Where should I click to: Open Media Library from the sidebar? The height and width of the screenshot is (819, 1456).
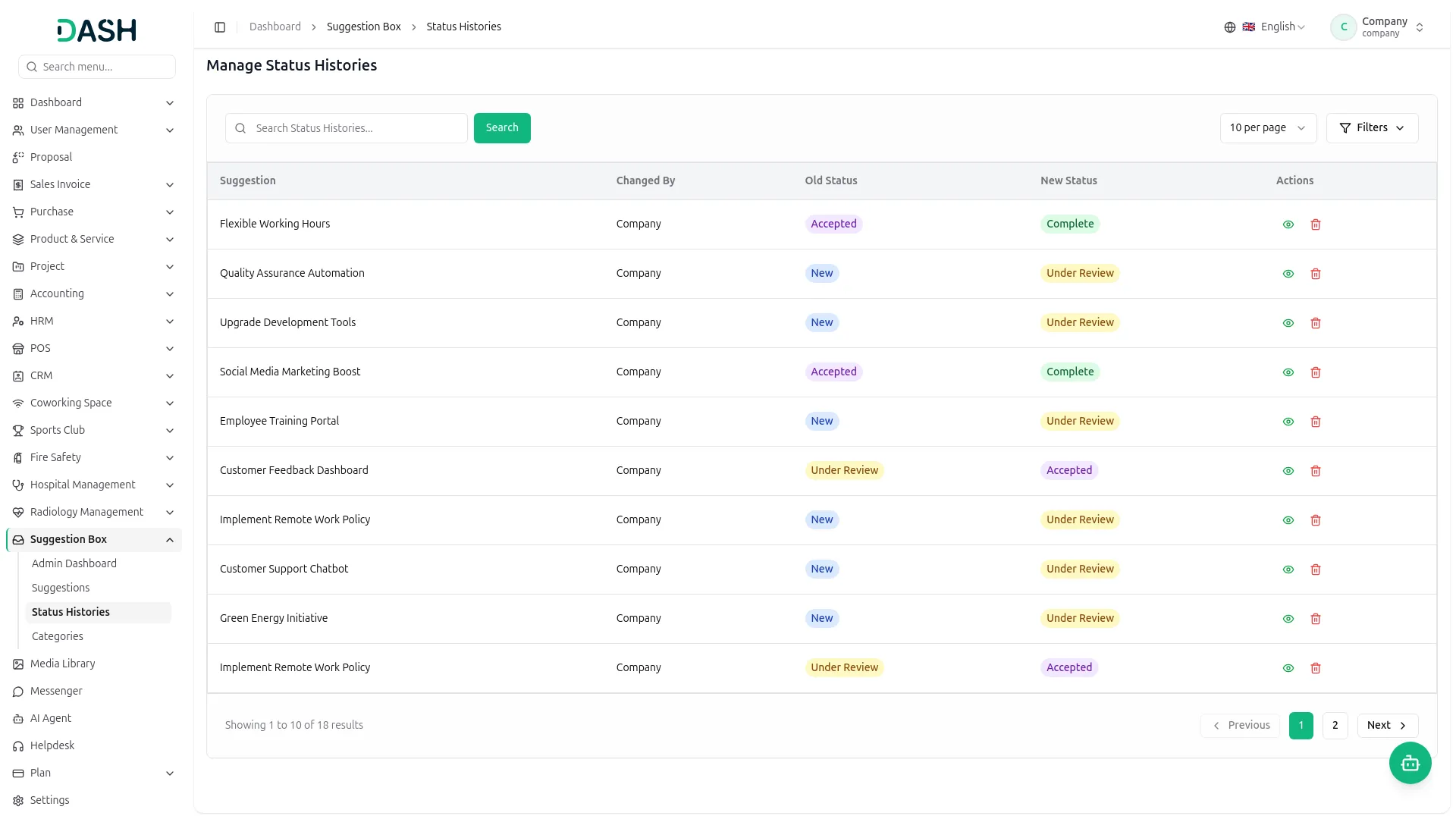63,664
